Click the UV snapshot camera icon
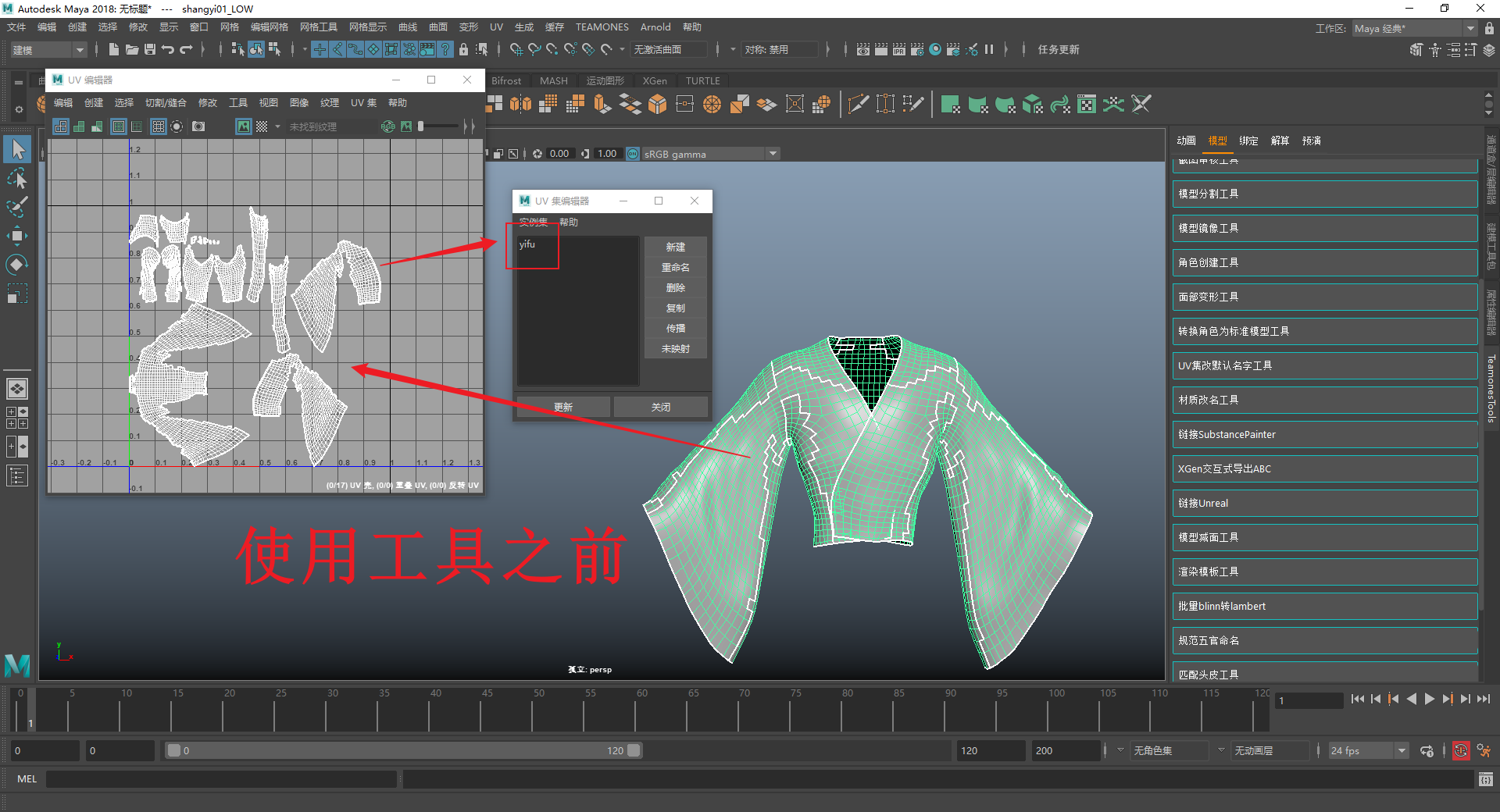The height and width of the screenshot is (812, 1500). pos(198,126)
